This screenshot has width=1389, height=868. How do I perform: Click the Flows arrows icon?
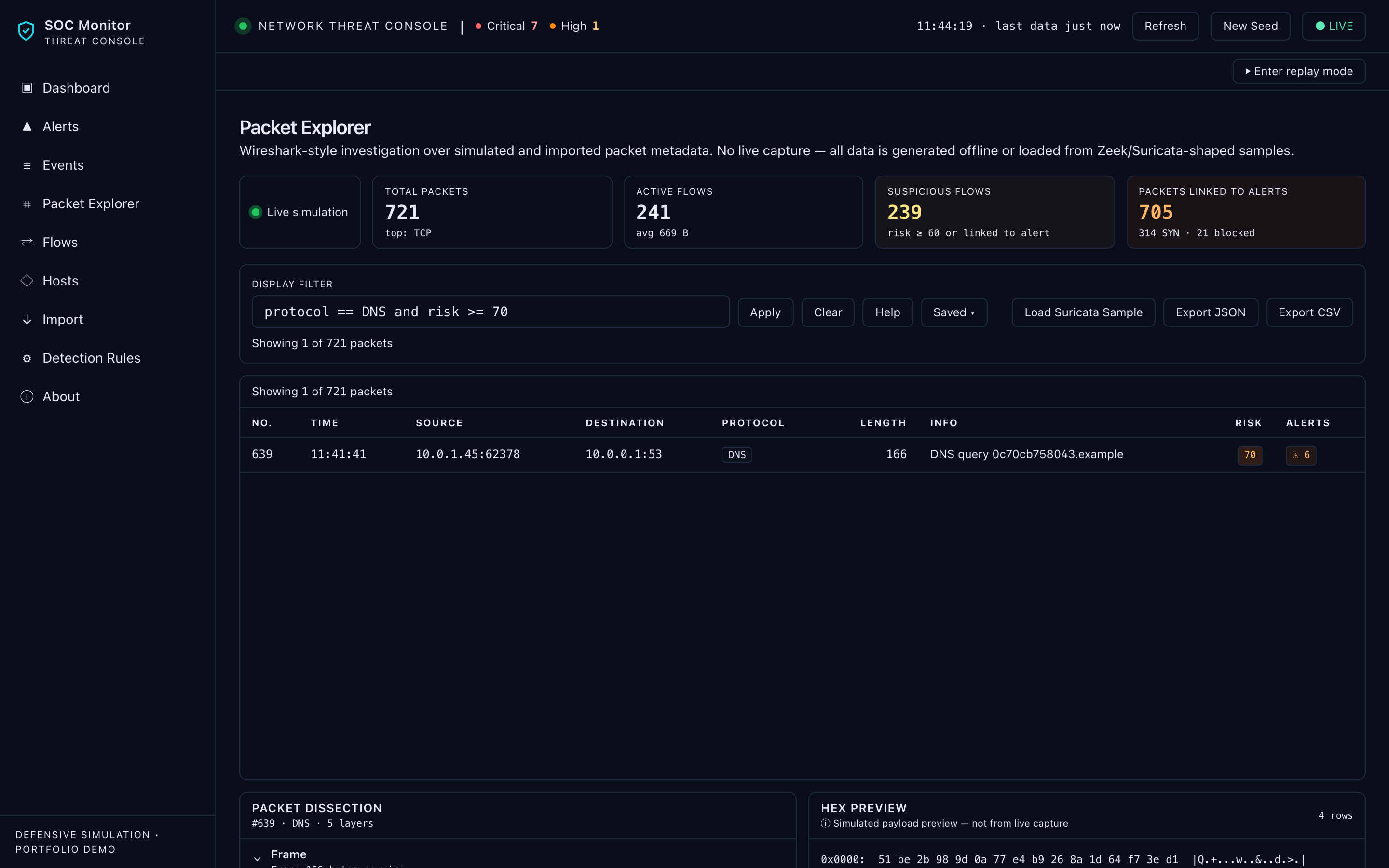click(27, 242)
